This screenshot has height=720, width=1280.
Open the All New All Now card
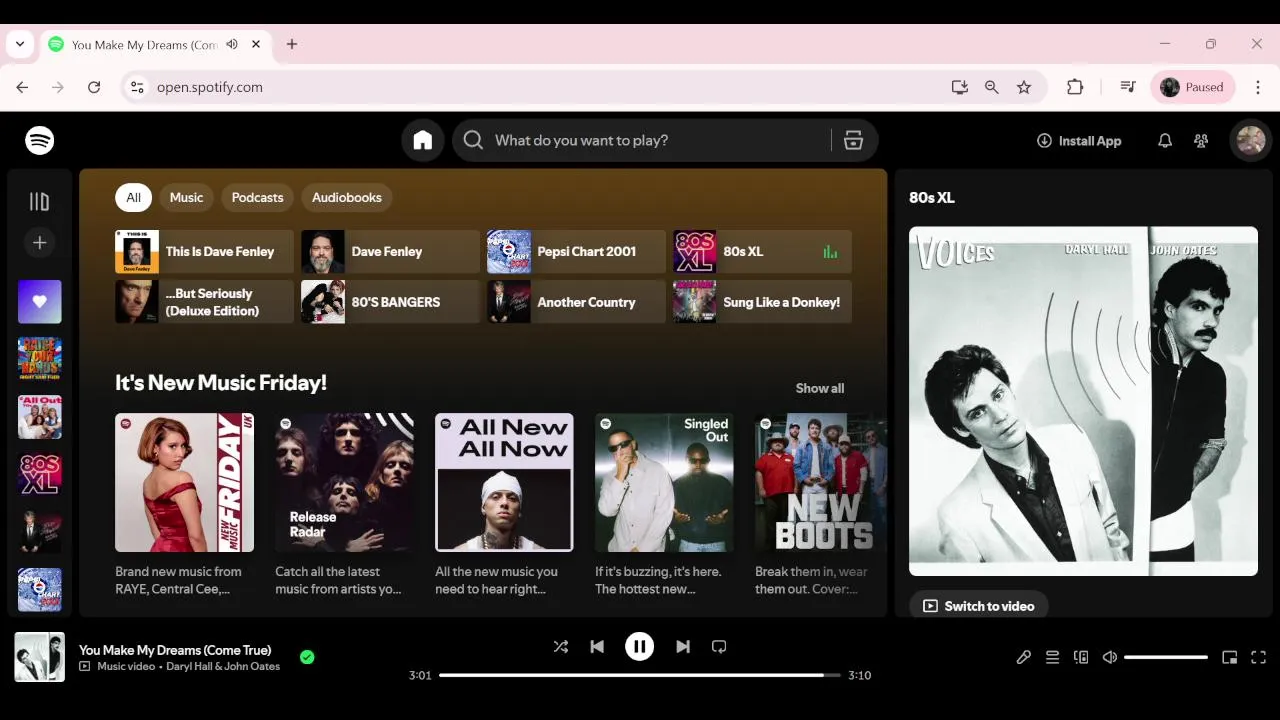504,505
